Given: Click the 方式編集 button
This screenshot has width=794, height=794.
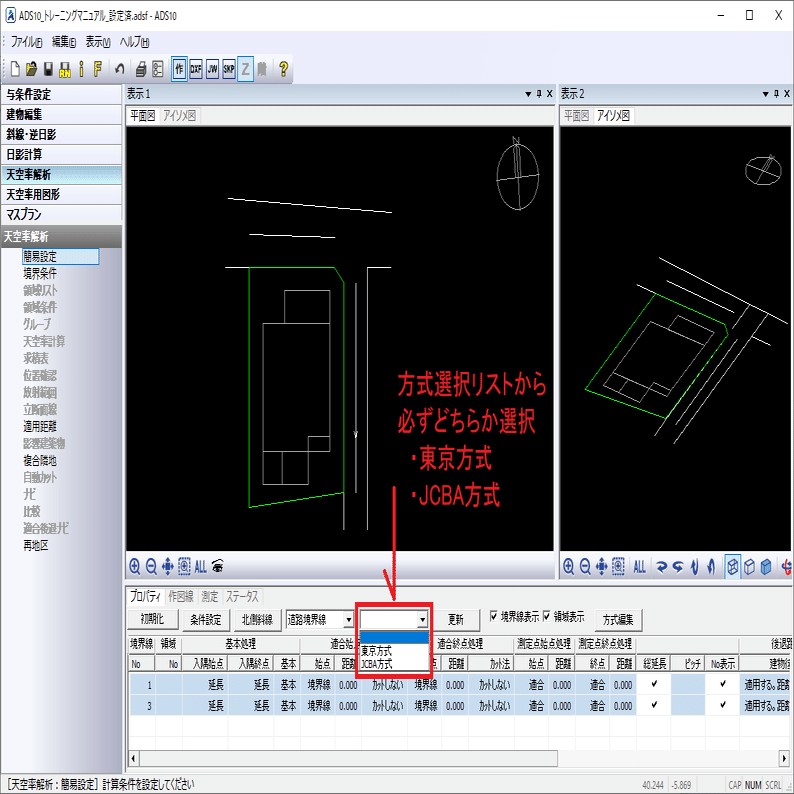Looking at the screenshot, I should (618, 620).
